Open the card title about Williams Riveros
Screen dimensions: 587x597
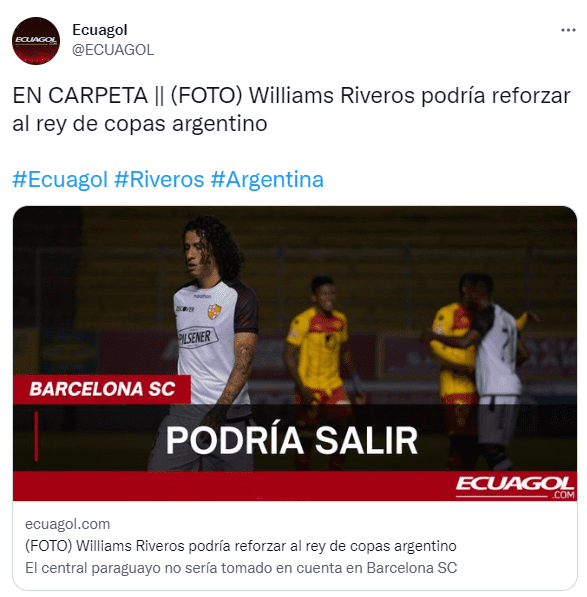(x=241, y=546)
